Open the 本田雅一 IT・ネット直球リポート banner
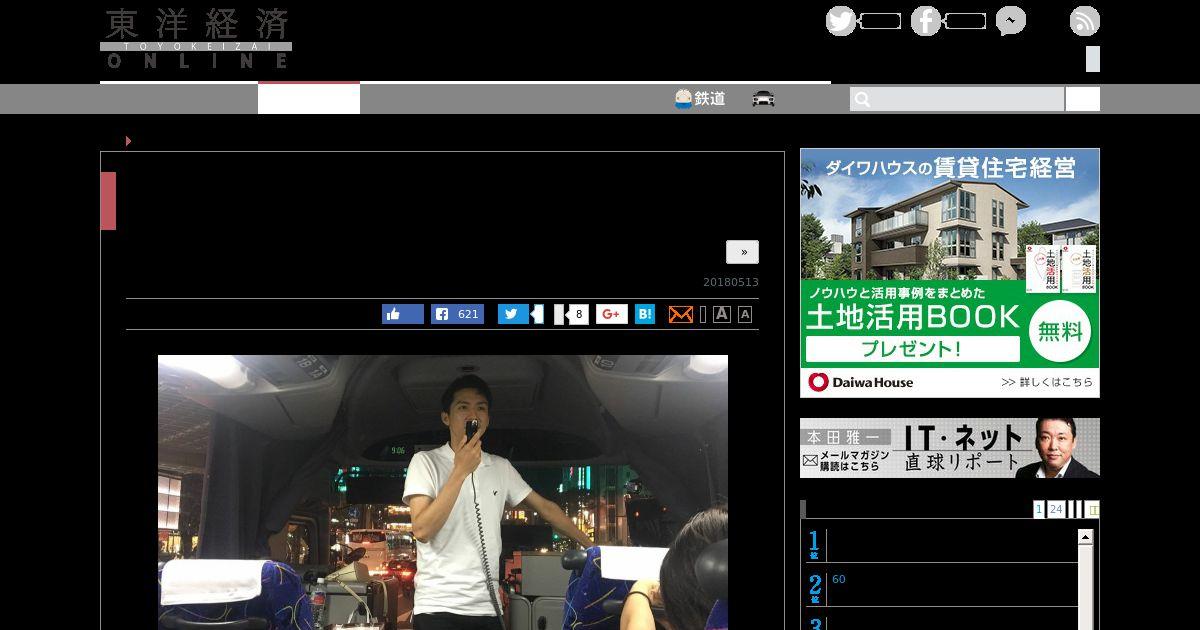Viewport: 1200px width, 630px height. [950, 448]
